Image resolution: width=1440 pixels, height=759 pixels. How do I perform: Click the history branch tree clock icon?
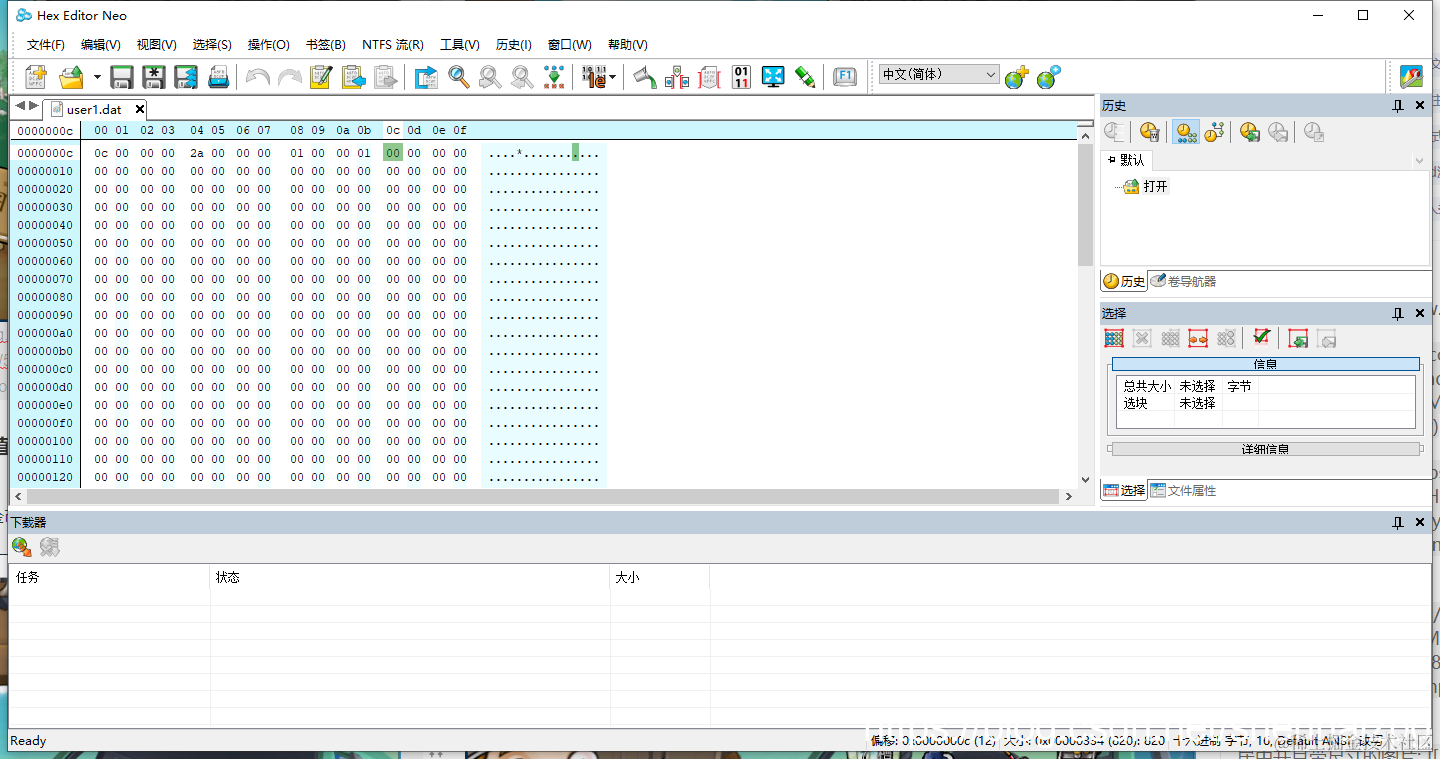[1215, 132]
